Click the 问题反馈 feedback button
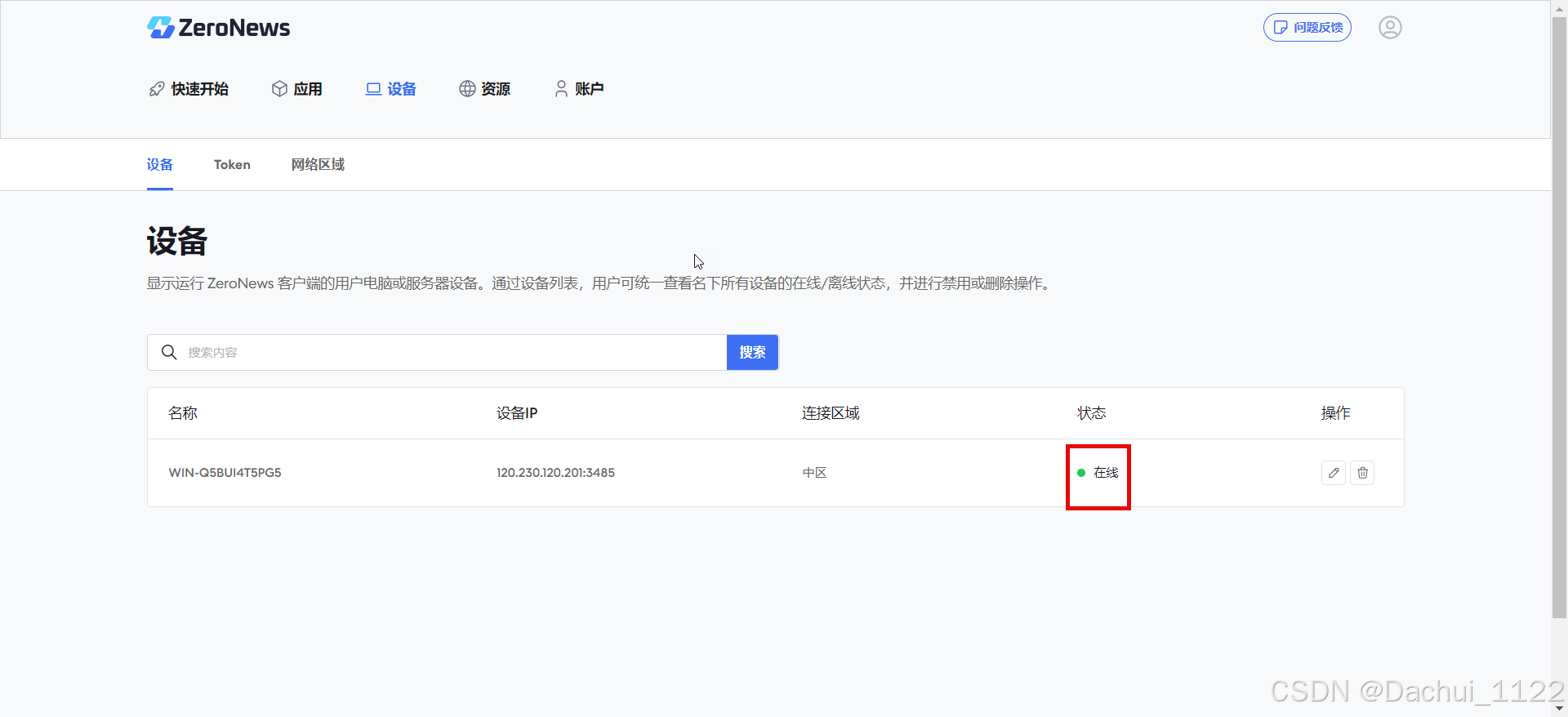 tap(1307, 28)
